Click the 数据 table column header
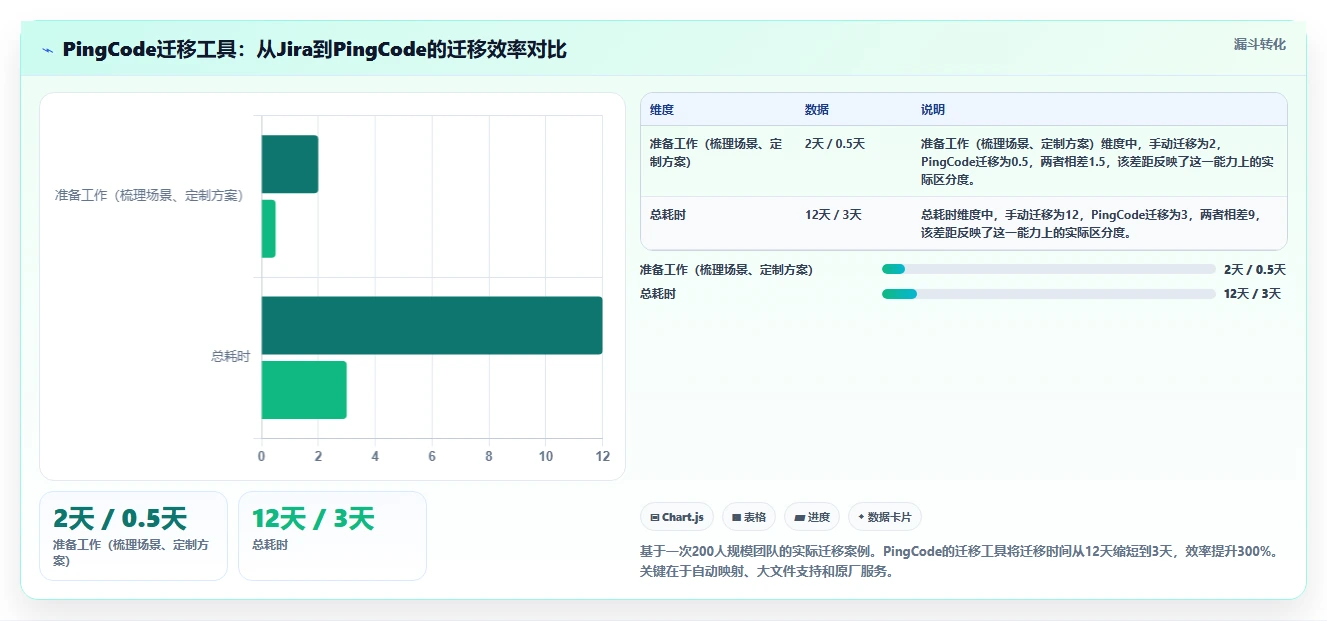Image resolution: width=1327 pixels, height=621 pixels. pos(816,110)
